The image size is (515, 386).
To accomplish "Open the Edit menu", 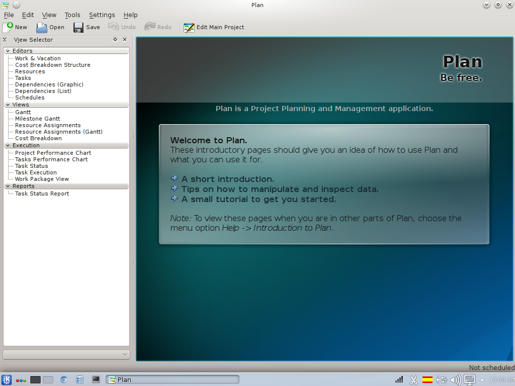I will click(x=28, y=15).
